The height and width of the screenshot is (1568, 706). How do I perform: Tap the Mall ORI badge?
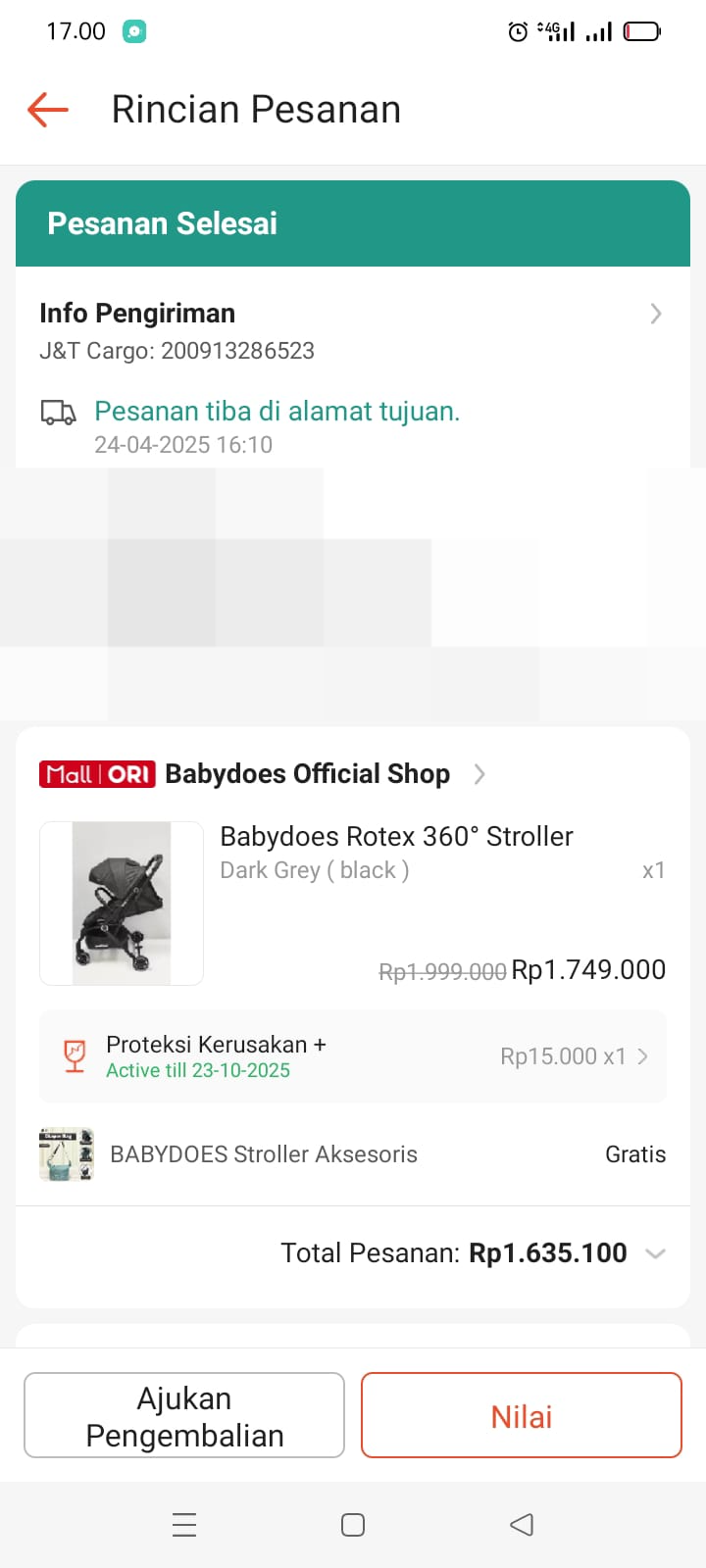click(x=97, y=774)
